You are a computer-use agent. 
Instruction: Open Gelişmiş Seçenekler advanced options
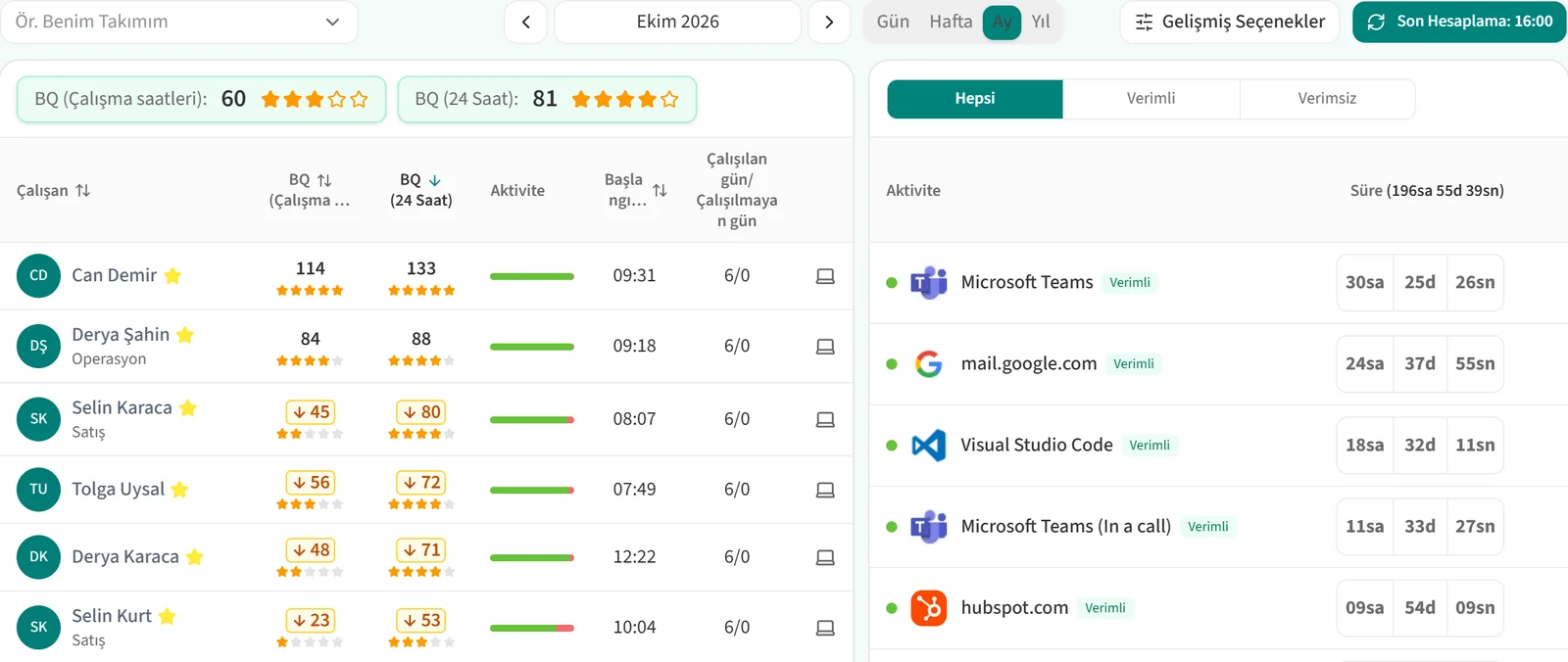(1230, 22)
